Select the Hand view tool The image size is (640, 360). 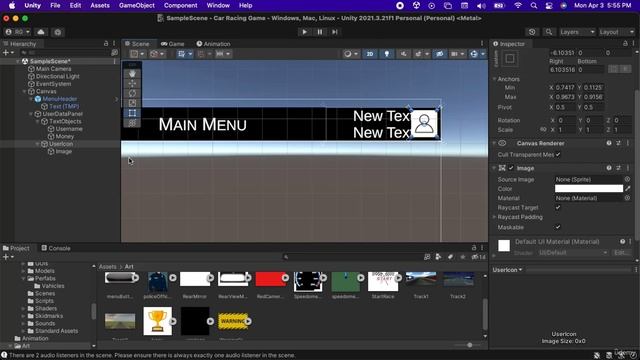click(x=132, y=74)
